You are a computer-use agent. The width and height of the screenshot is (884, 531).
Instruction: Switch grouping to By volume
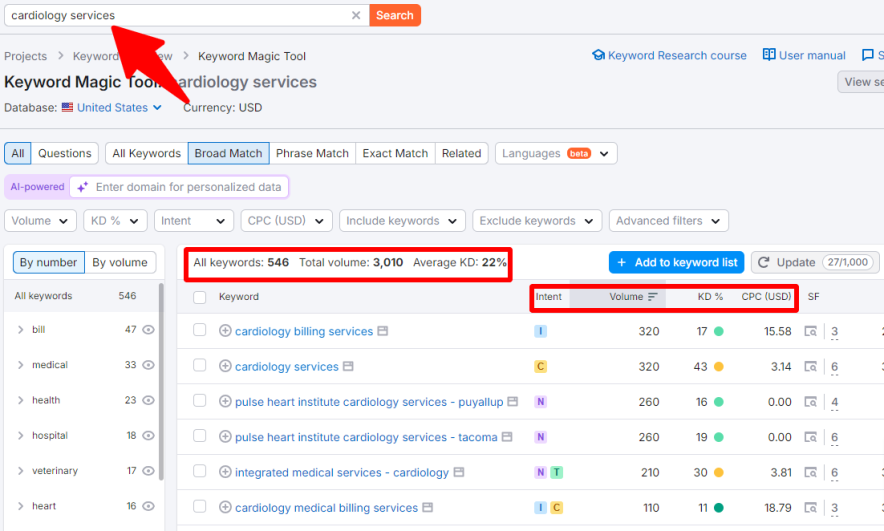coord(120,263)
